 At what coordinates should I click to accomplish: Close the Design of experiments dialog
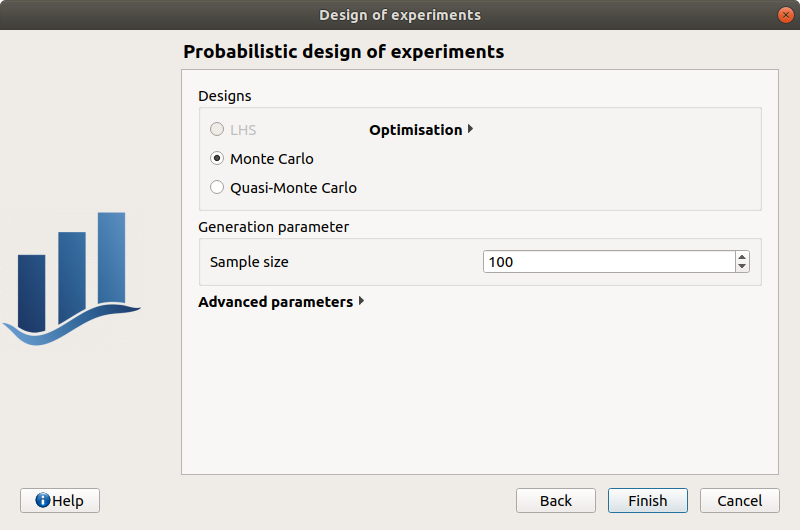coord(785,15)
